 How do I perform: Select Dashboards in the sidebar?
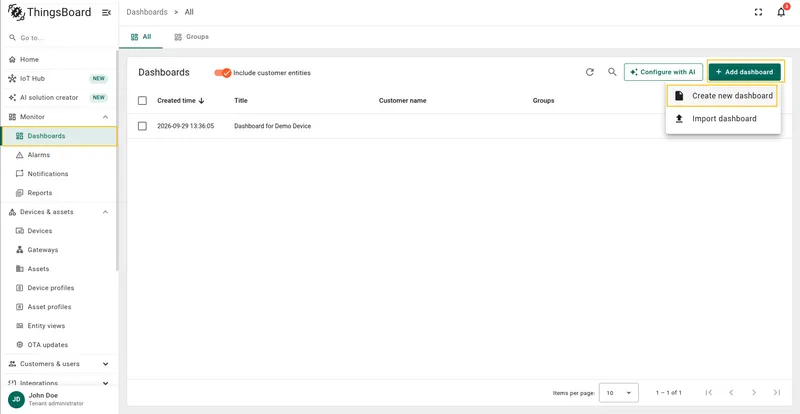59,136
